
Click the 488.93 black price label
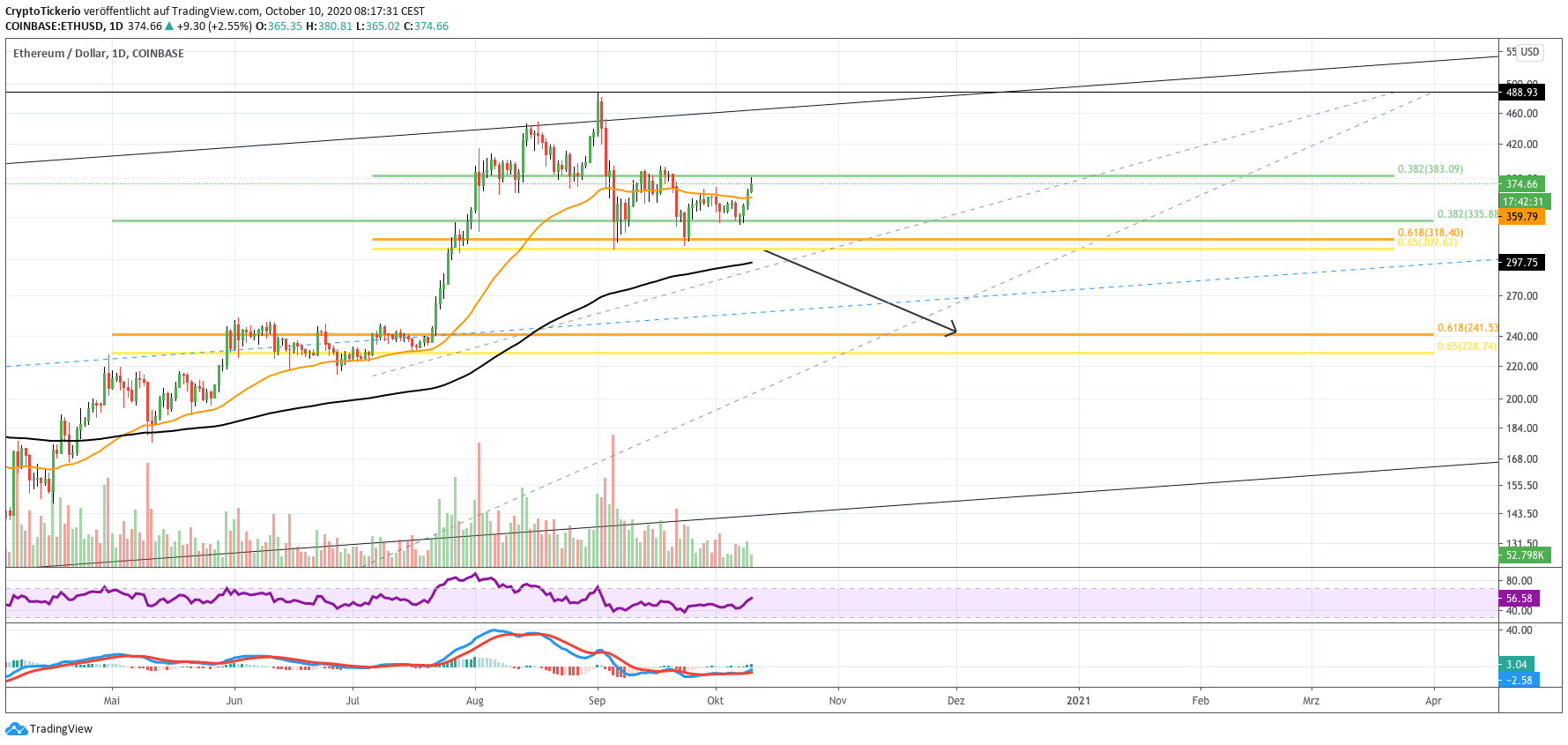pos(1521,93)
